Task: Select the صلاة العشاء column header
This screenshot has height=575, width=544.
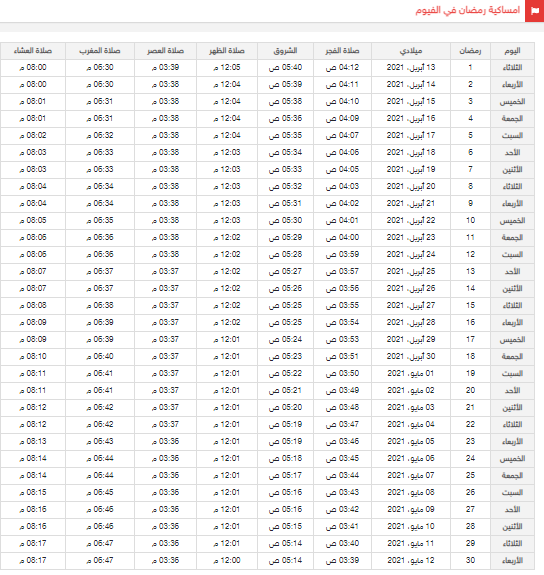Action: pos(33,51)
